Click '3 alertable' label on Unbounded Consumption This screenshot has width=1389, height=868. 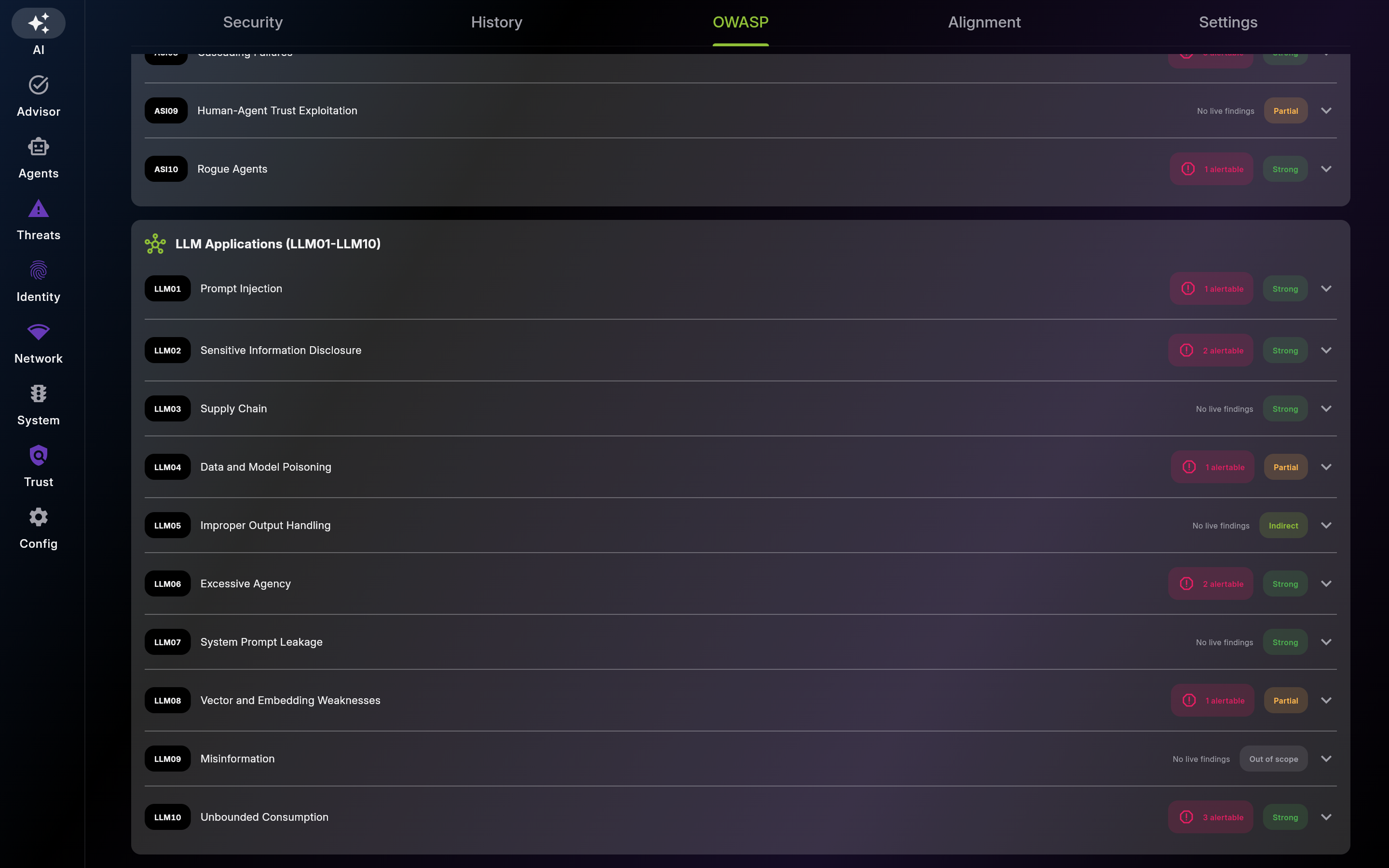click(x=1223, y=817)
